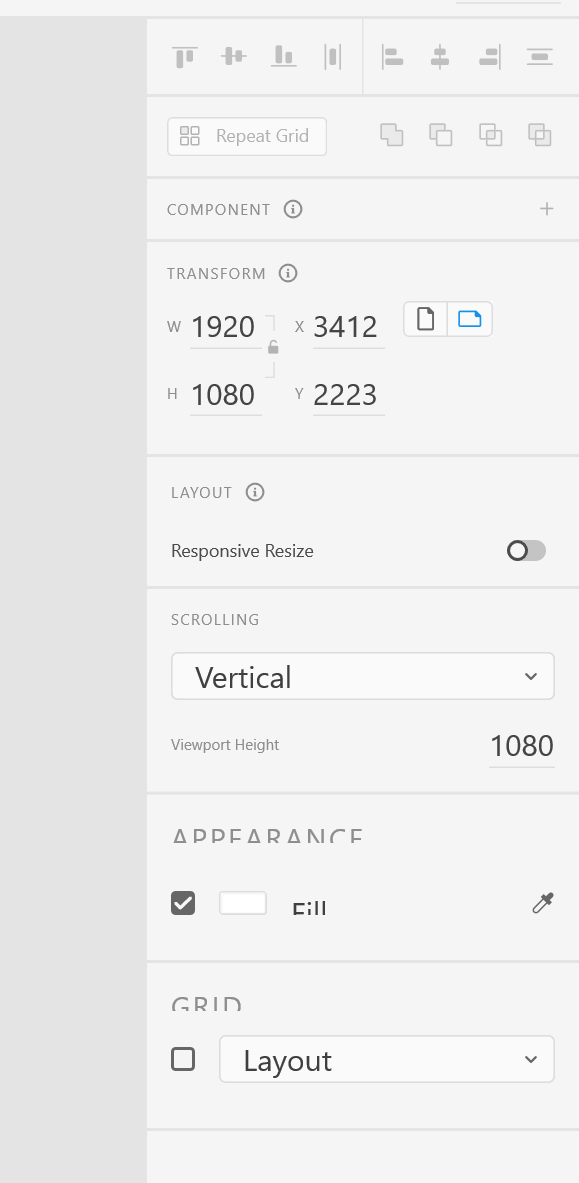
Task: Enable Responsive Resize
Action: pos(525,551)
